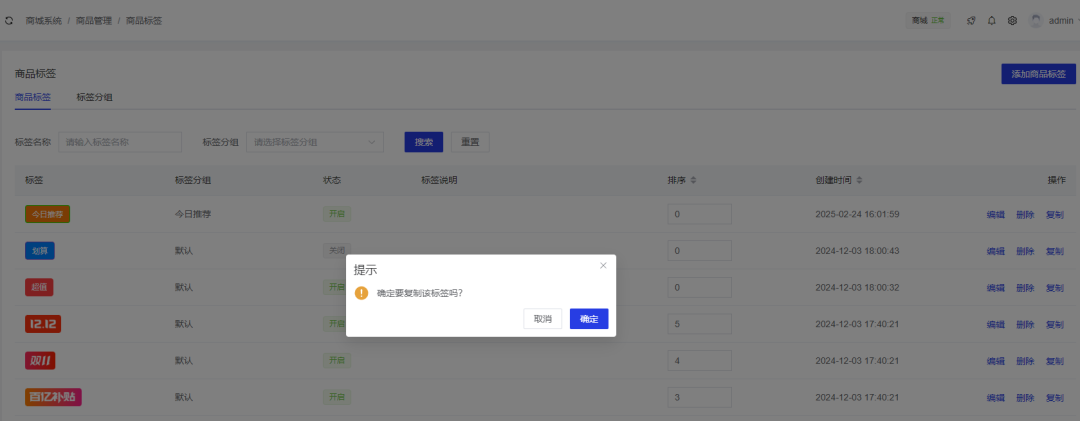The image size is (1080, 421).
Task: Click the sort order field for 12.12 tag
Action: (699, 324)
